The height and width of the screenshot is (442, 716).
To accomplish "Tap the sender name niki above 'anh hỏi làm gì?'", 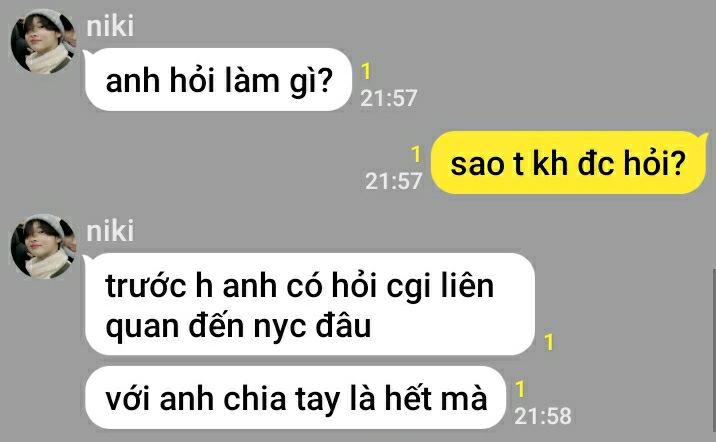I will (110, 26).
